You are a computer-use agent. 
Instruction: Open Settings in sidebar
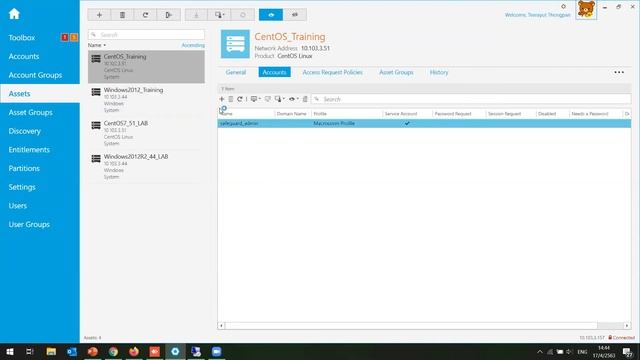coord(22,187)
